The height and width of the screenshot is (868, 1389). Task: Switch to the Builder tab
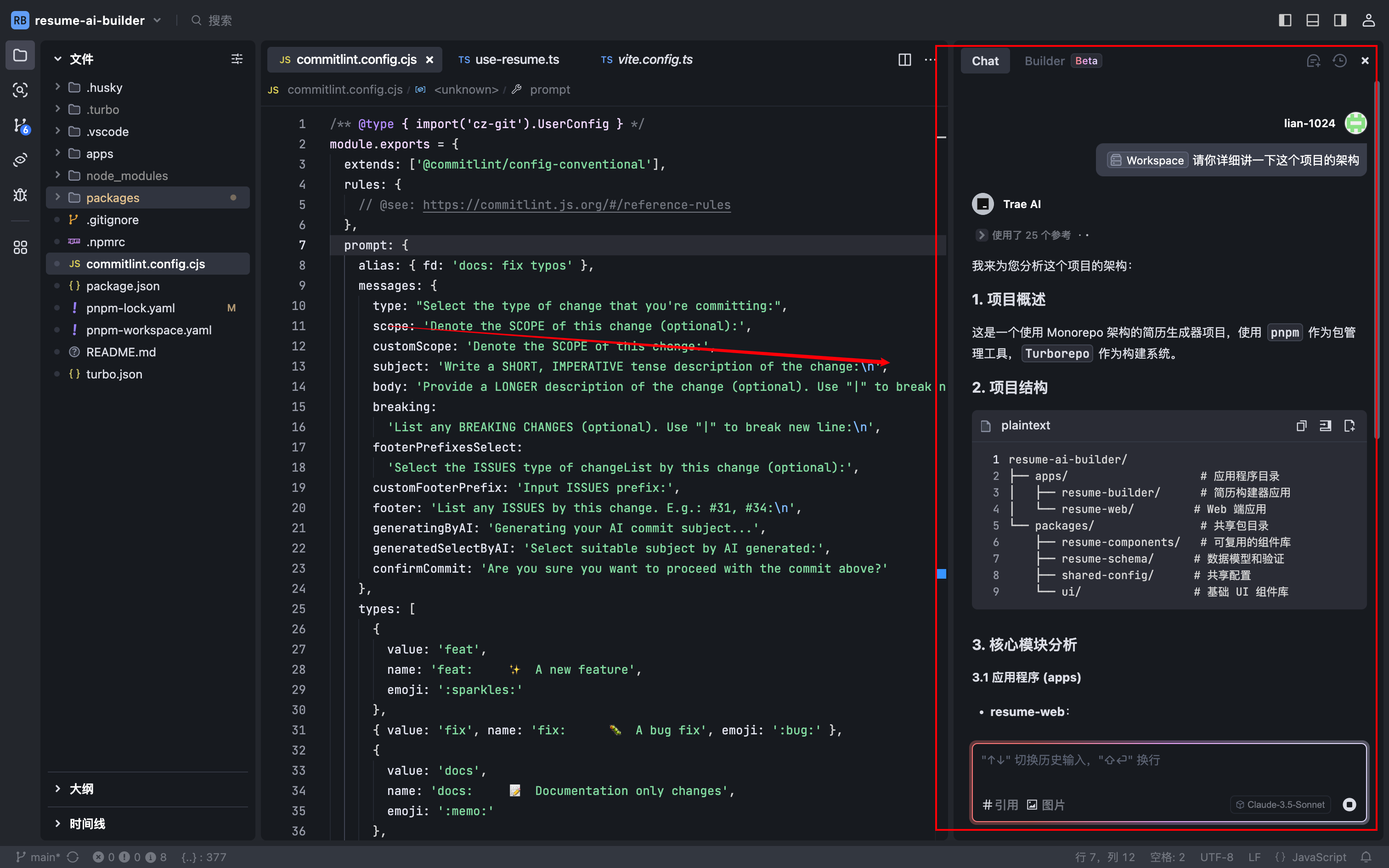click(x=1044, y=61)
